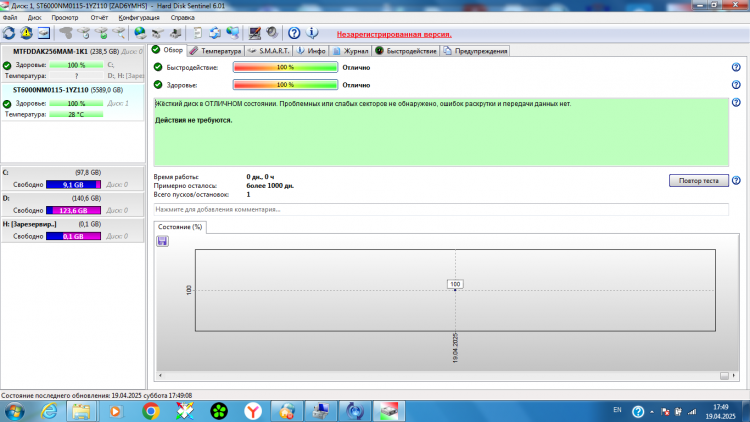Open Internet Explorer from taskbar
The height and width of the screenshot is (422, 750).
tap(49, 411)
